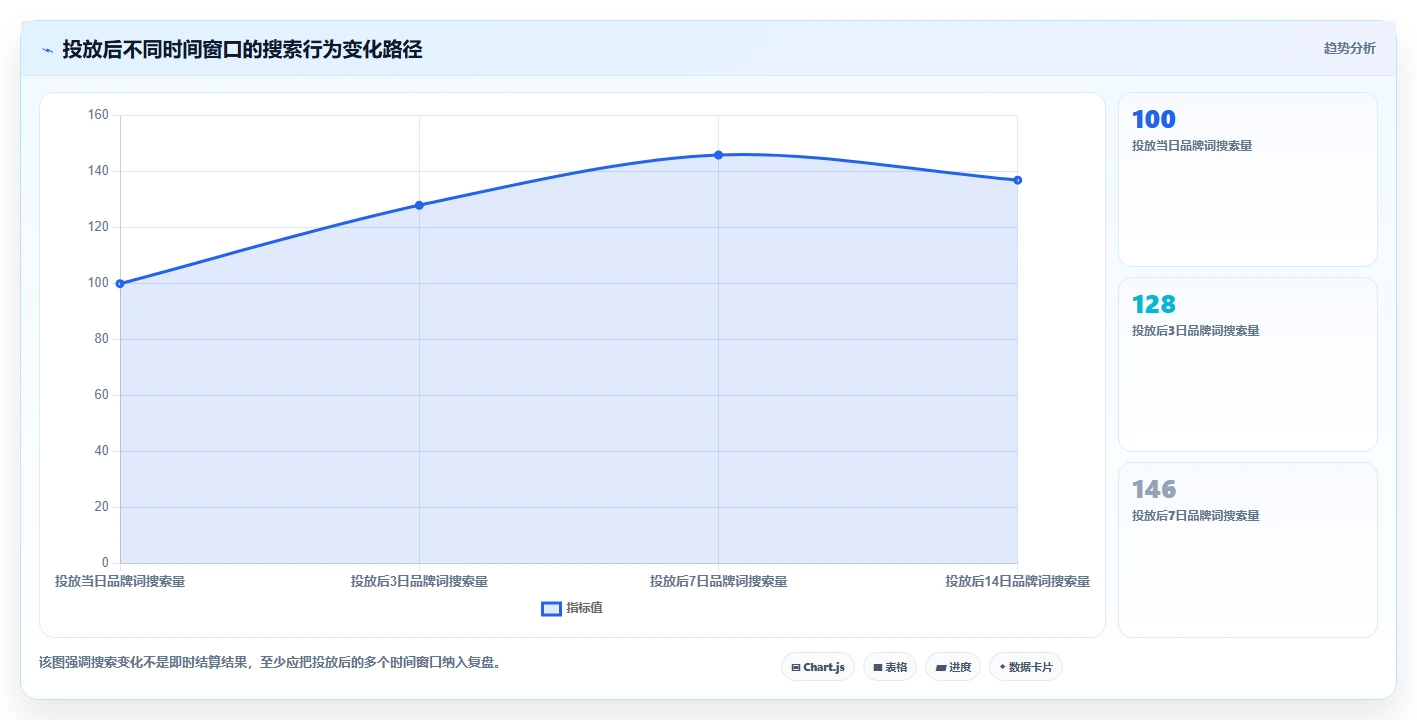Click the card caption 投放后3日品牌词搜索量
1417x720 pixels.
[1195, 331]
